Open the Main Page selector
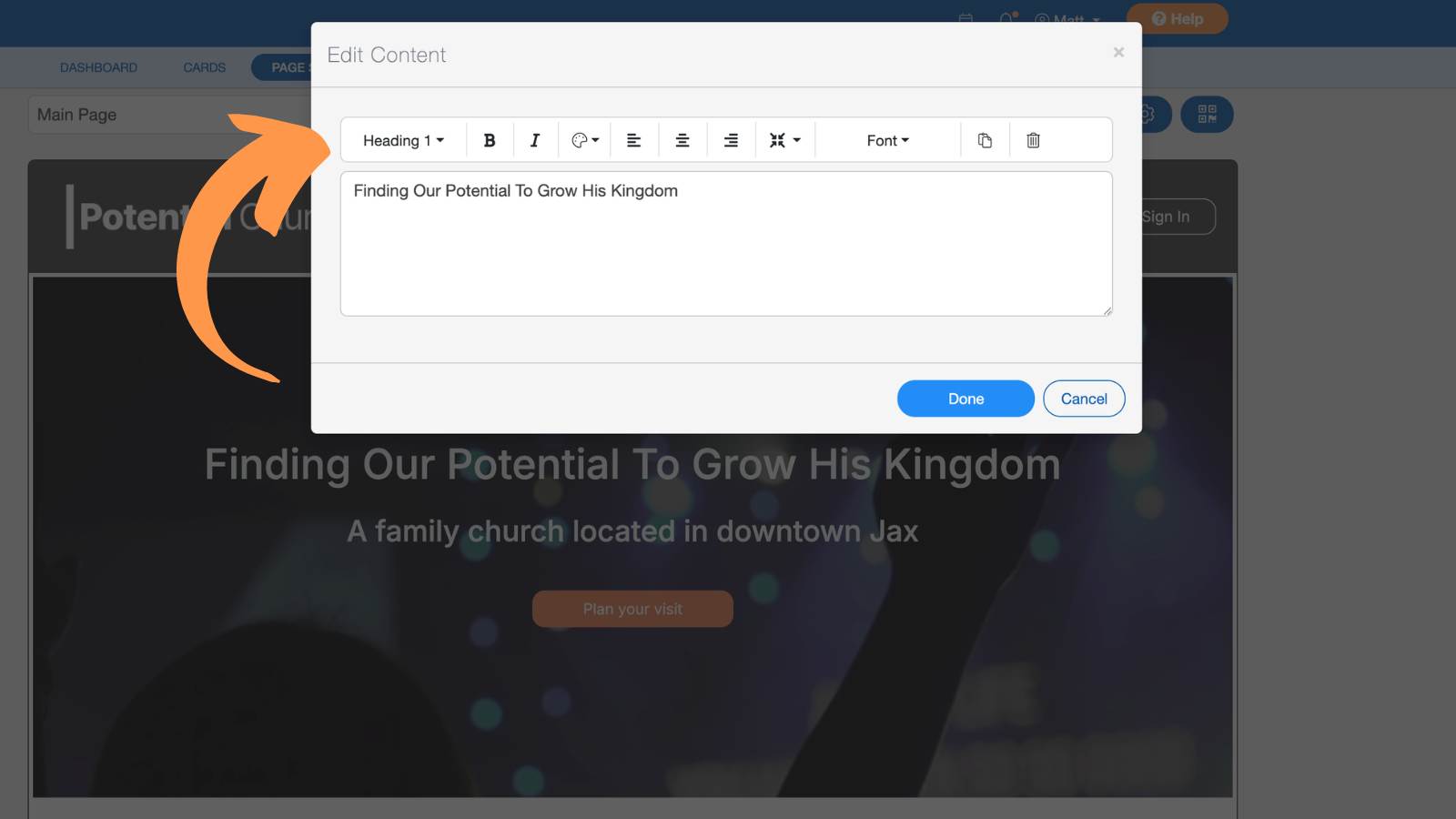1456x819 pixels. (x=169, y=115)
